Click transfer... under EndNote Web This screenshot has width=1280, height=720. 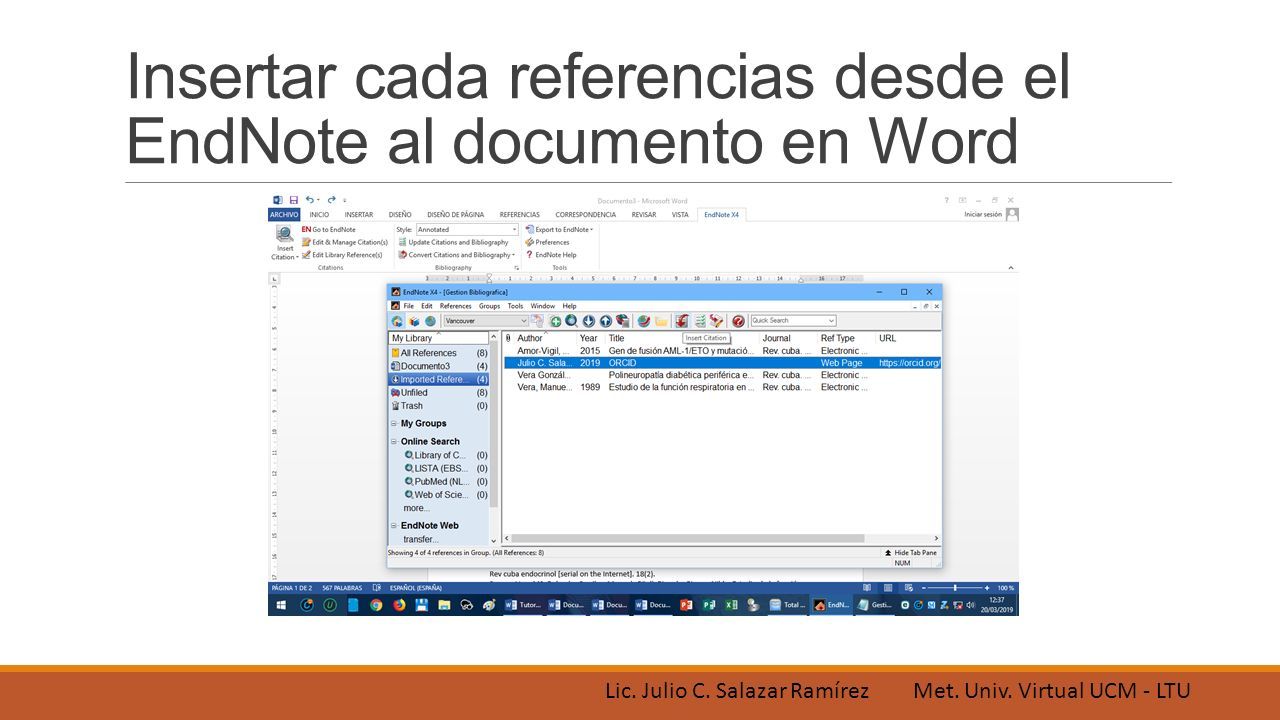click(421, 539)
